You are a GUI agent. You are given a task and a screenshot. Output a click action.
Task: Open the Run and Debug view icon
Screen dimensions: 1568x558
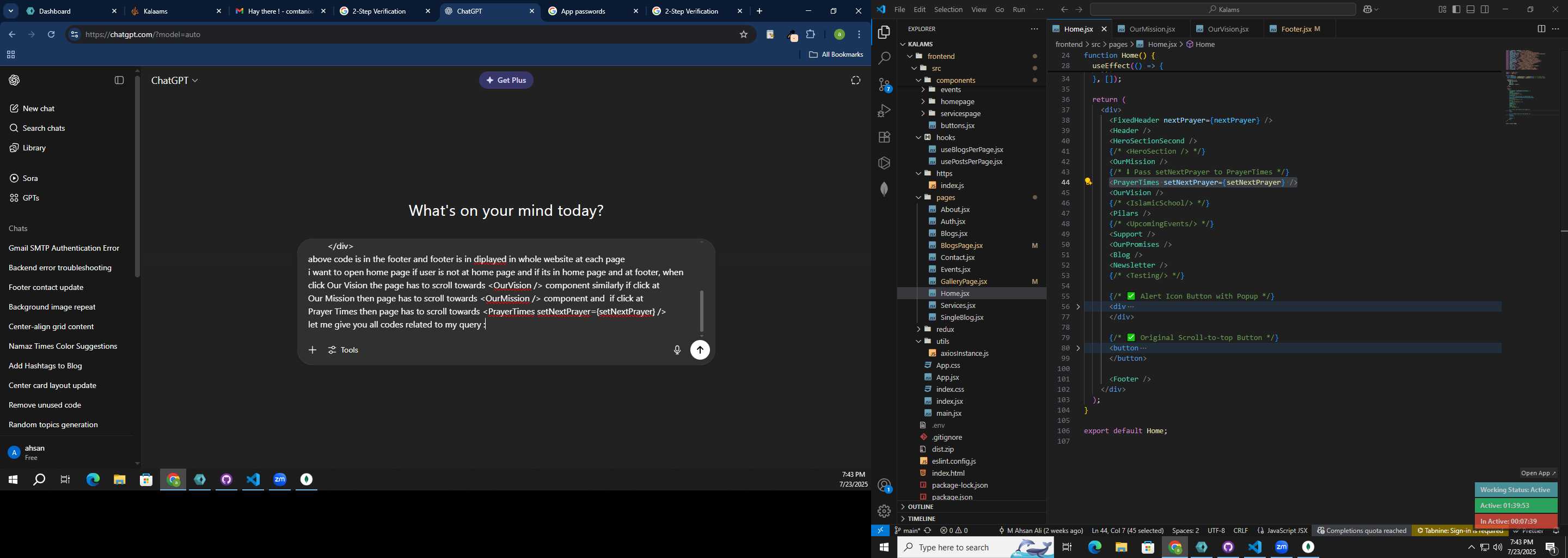tap(884, 111)
